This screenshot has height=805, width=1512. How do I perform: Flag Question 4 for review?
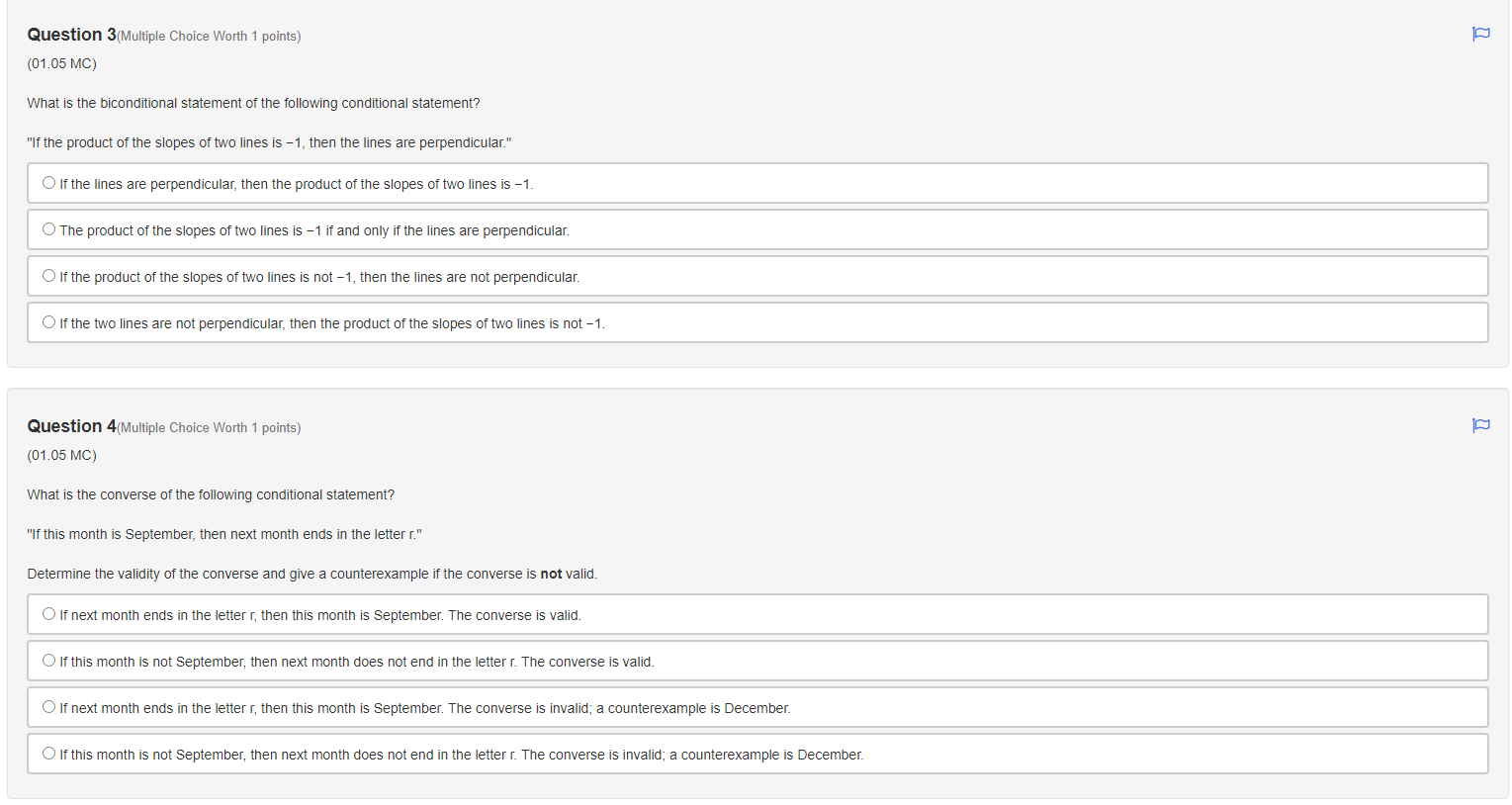[1480, 425]
